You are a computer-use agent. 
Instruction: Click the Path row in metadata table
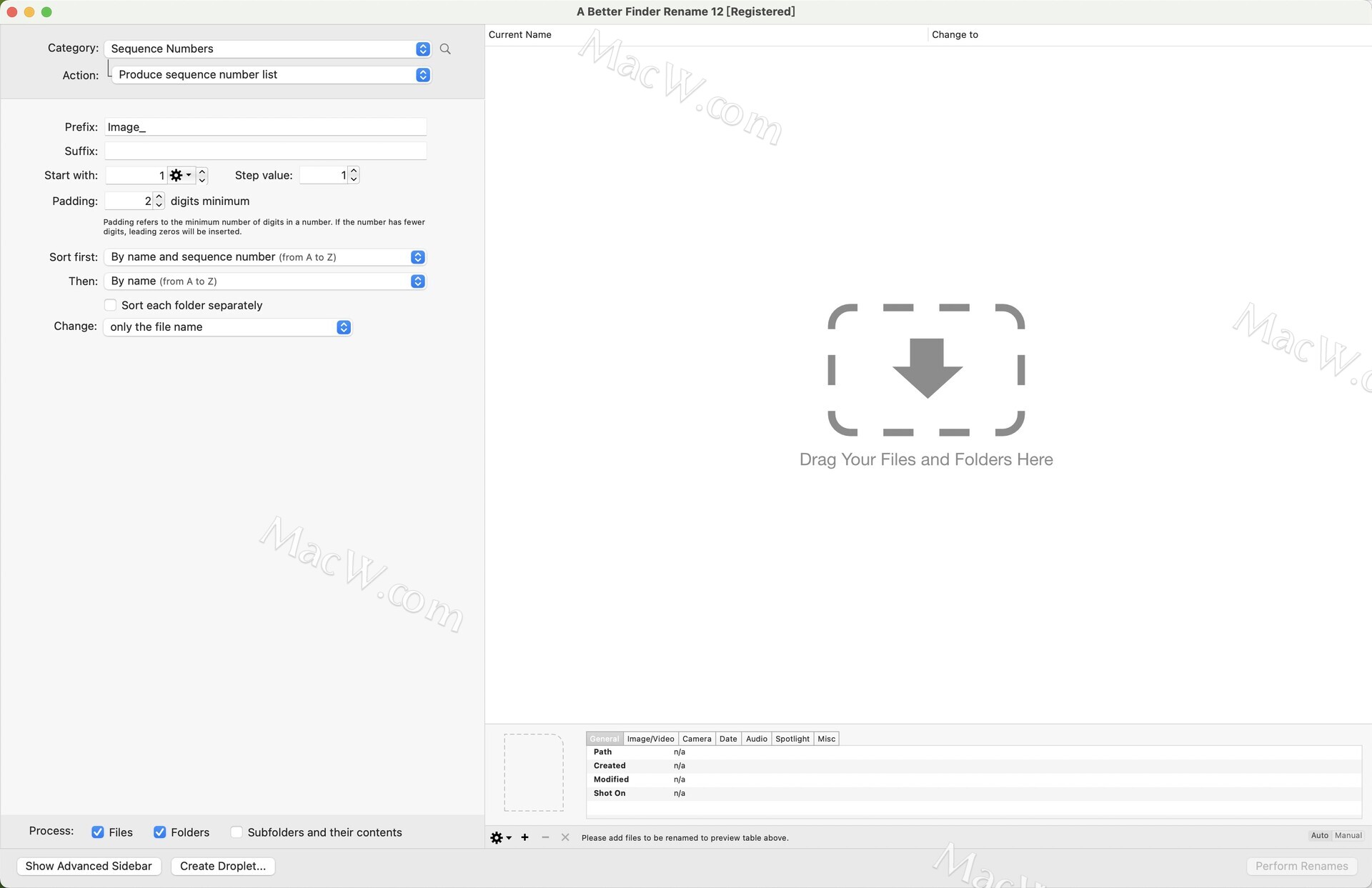pos(973,752)
